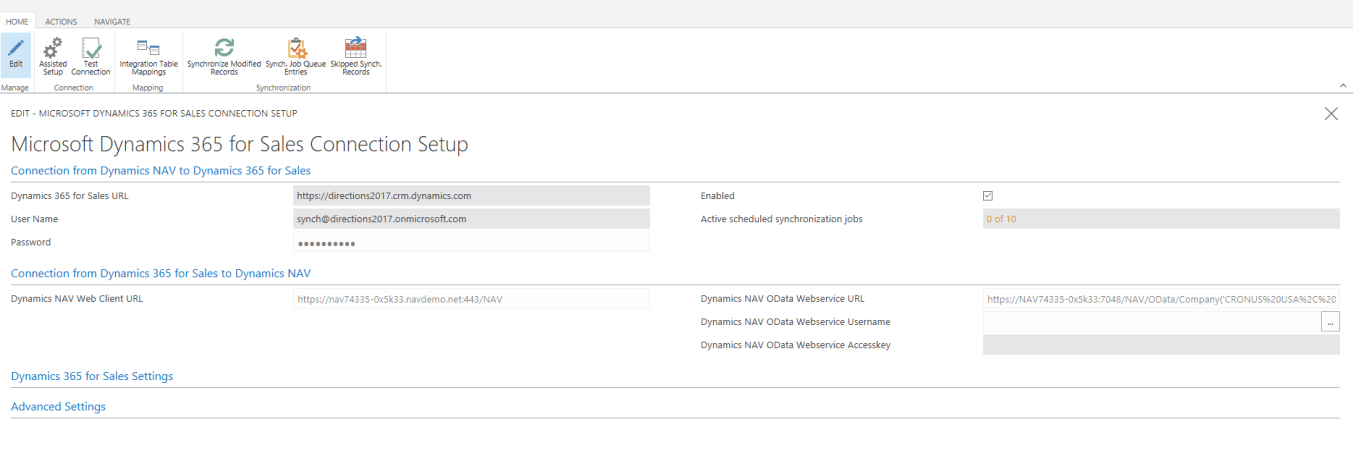Close the connection setup page

[1331, 114]
